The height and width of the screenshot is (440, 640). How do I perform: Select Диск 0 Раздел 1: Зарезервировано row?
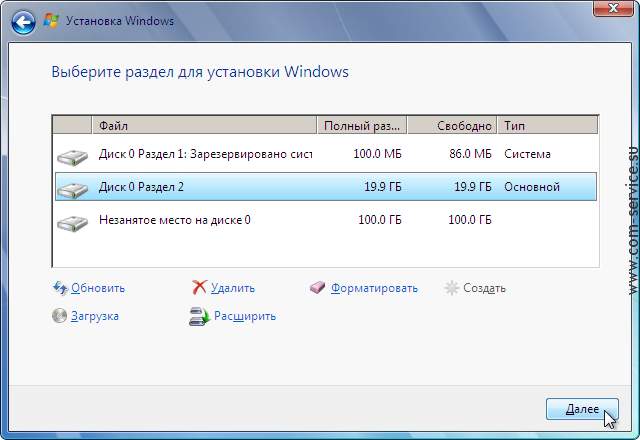coord(326,154)
